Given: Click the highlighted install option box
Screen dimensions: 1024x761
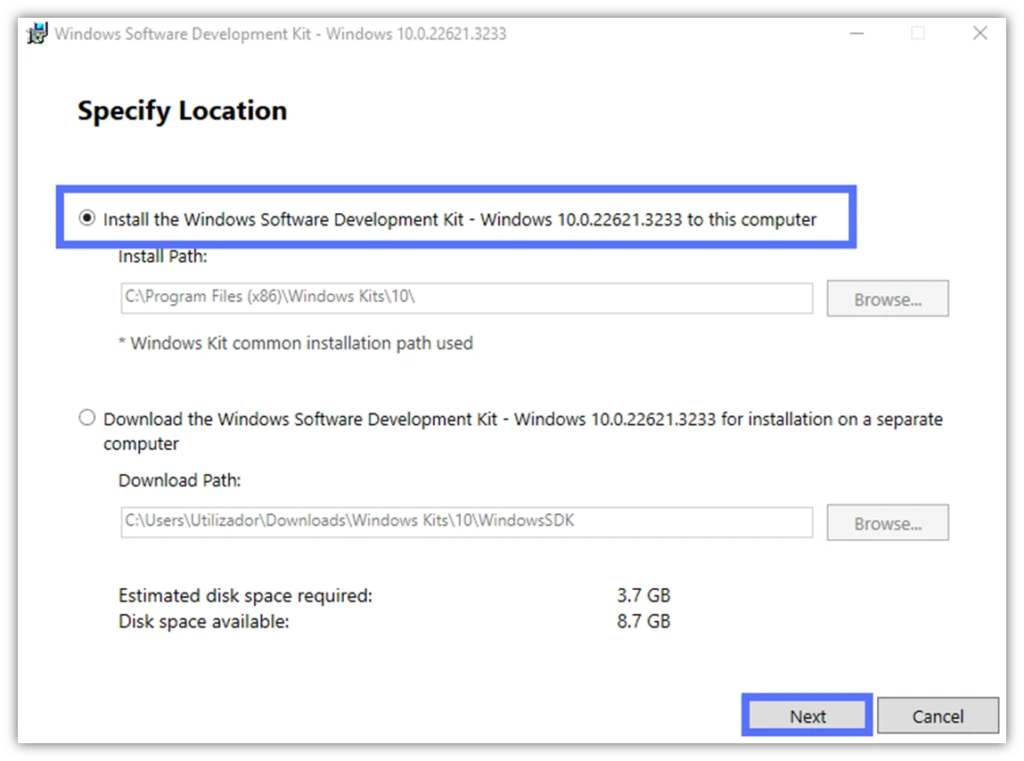Looking at the screenshot, I should pos(460,218).
